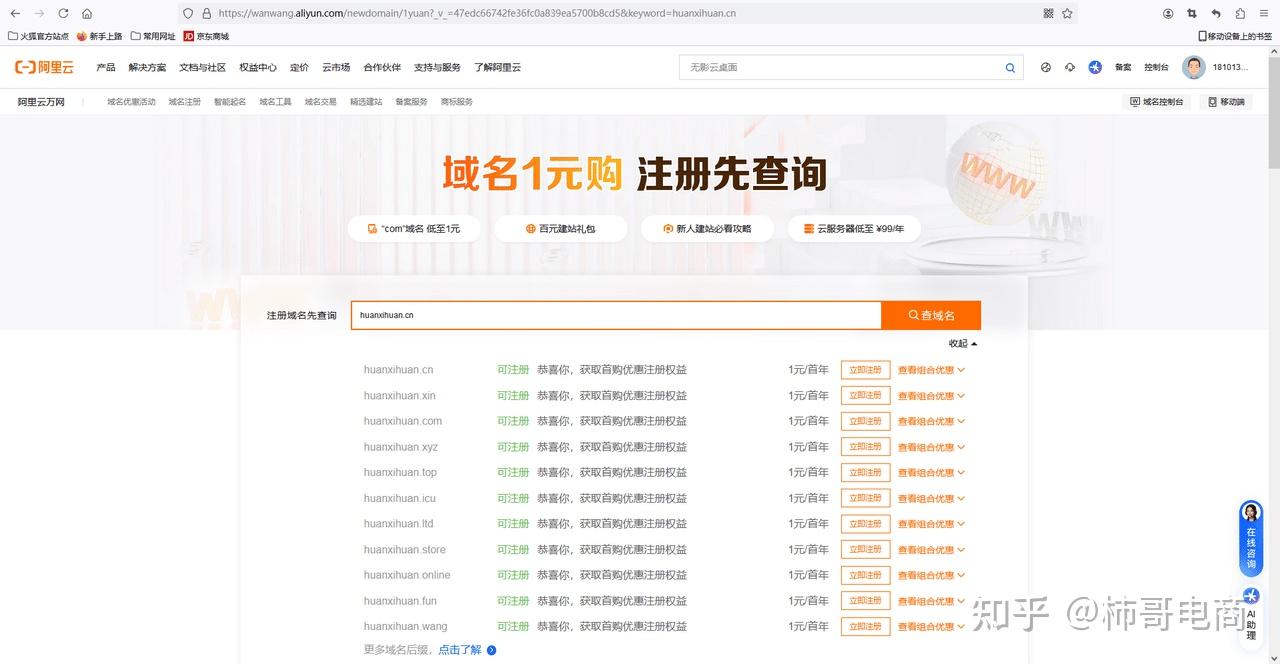Click 云服务器低至 ¥99/年 promo pill
The width and height of the screenshot is (1280, 664).
[x=854, y=228]
